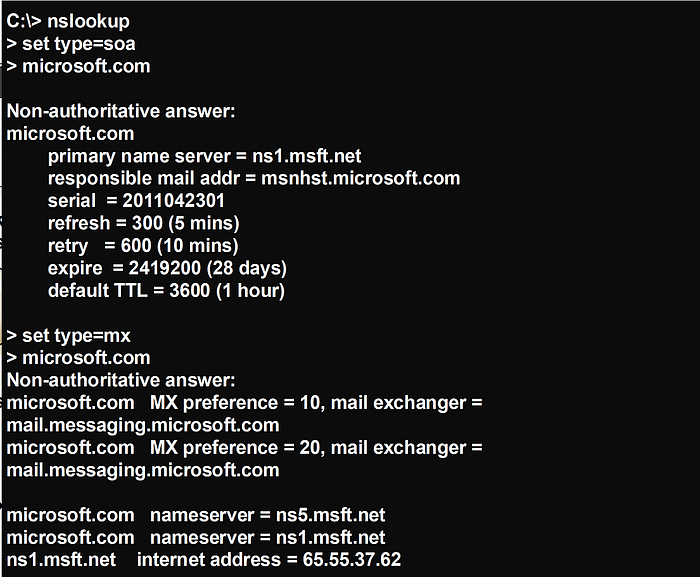Click the 'expire = 2419200 (28 days)' line

tap(167, 268)
